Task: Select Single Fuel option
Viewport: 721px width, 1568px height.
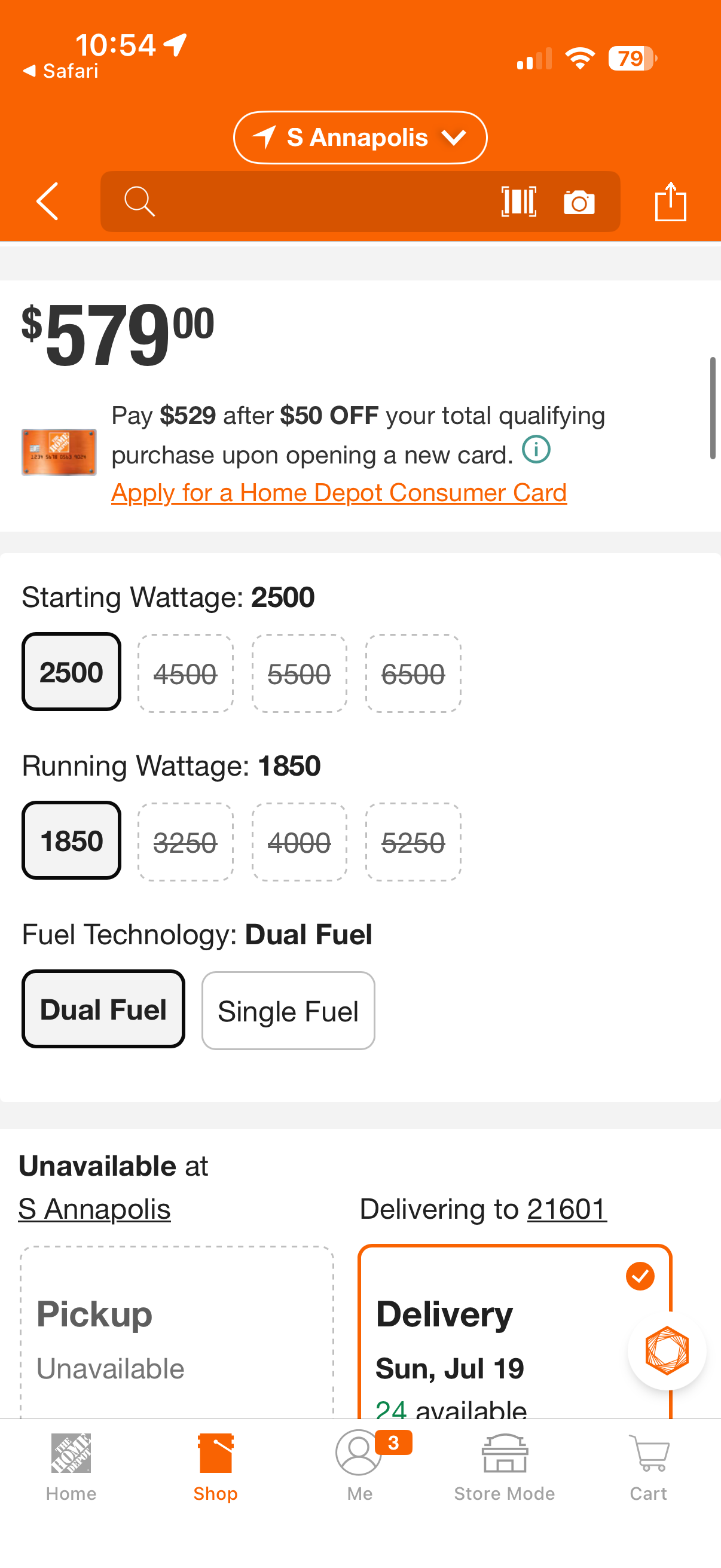Action: [288, 1011]
